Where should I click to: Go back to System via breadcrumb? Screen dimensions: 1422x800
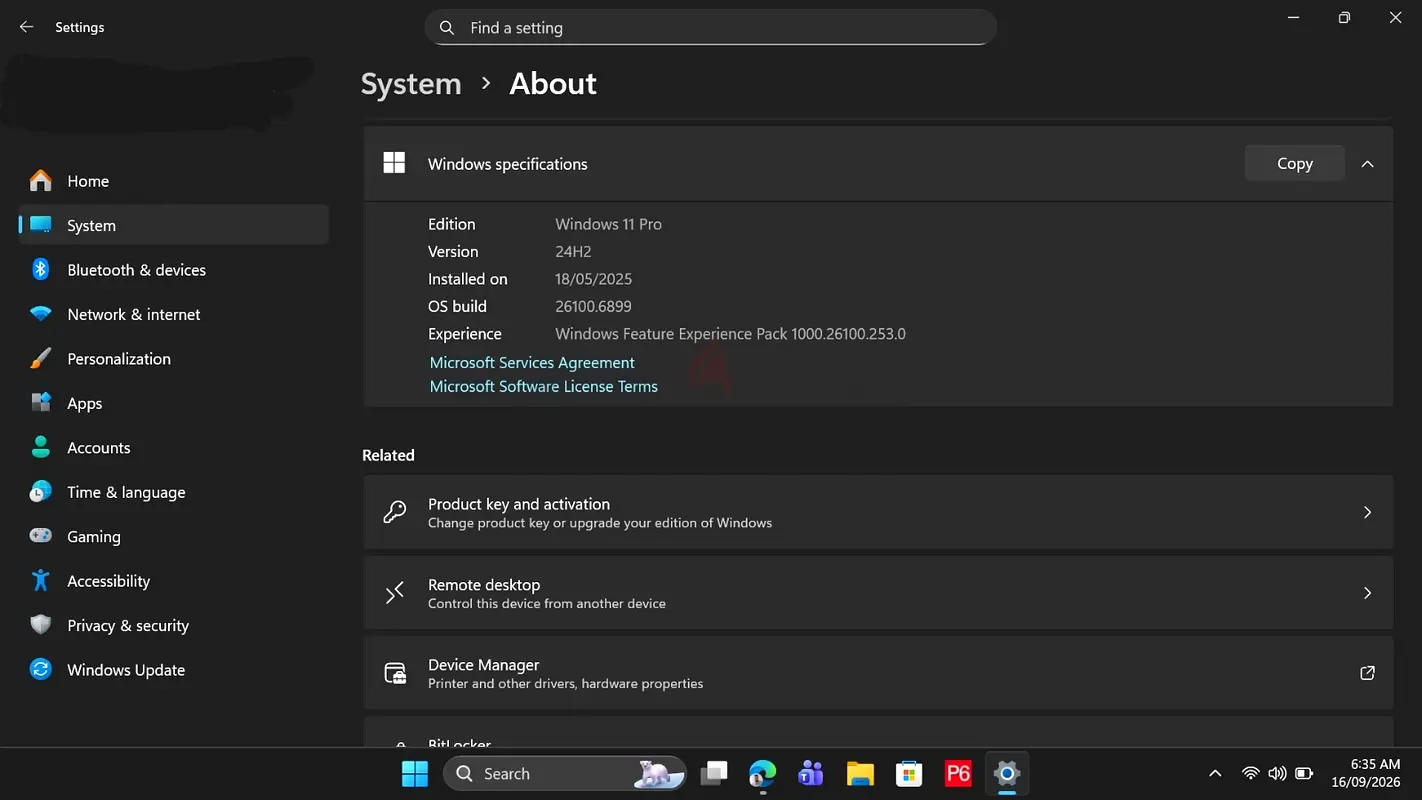coord(411,84)
